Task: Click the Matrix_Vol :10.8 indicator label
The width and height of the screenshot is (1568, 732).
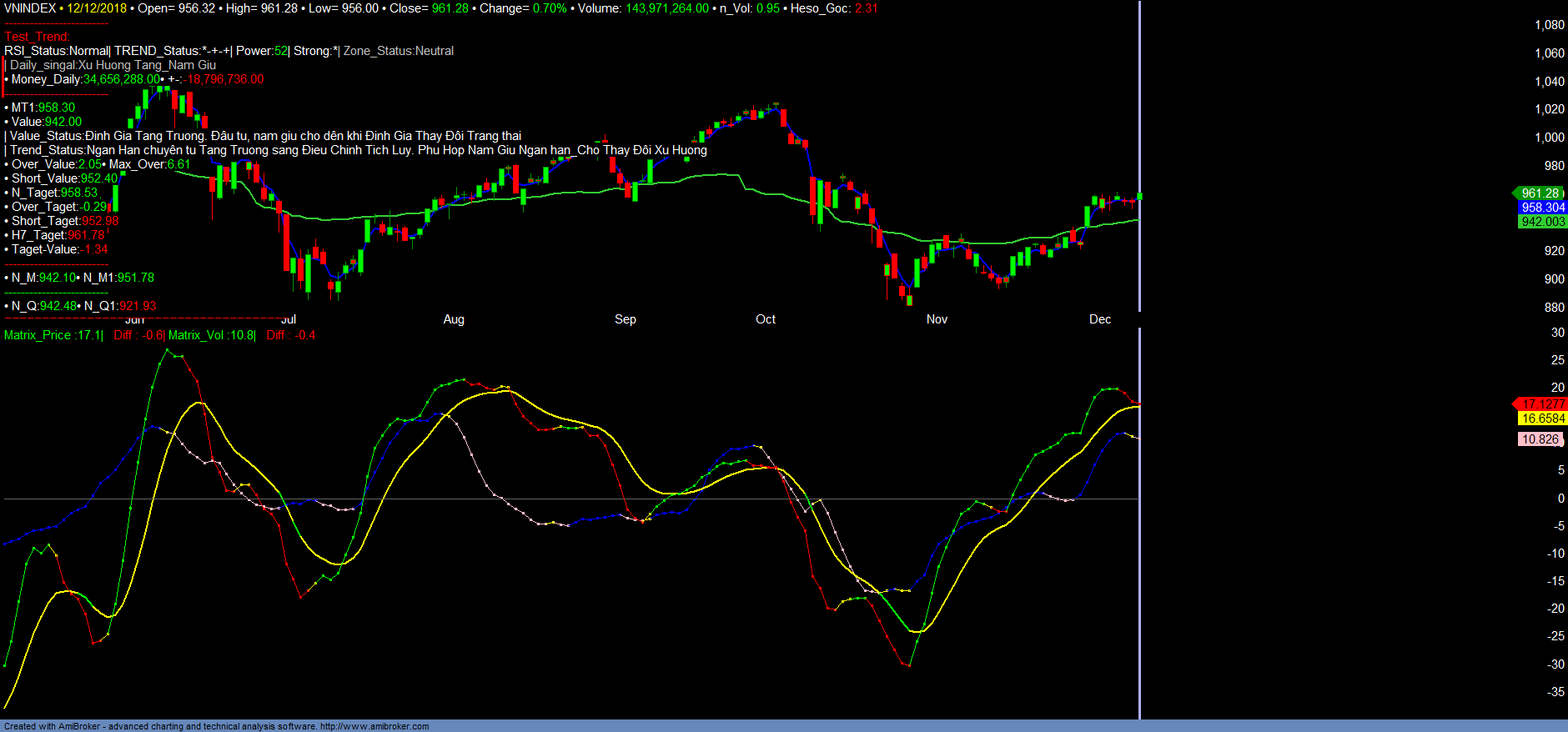Action: pyautogui.click(x=211, y=335)
